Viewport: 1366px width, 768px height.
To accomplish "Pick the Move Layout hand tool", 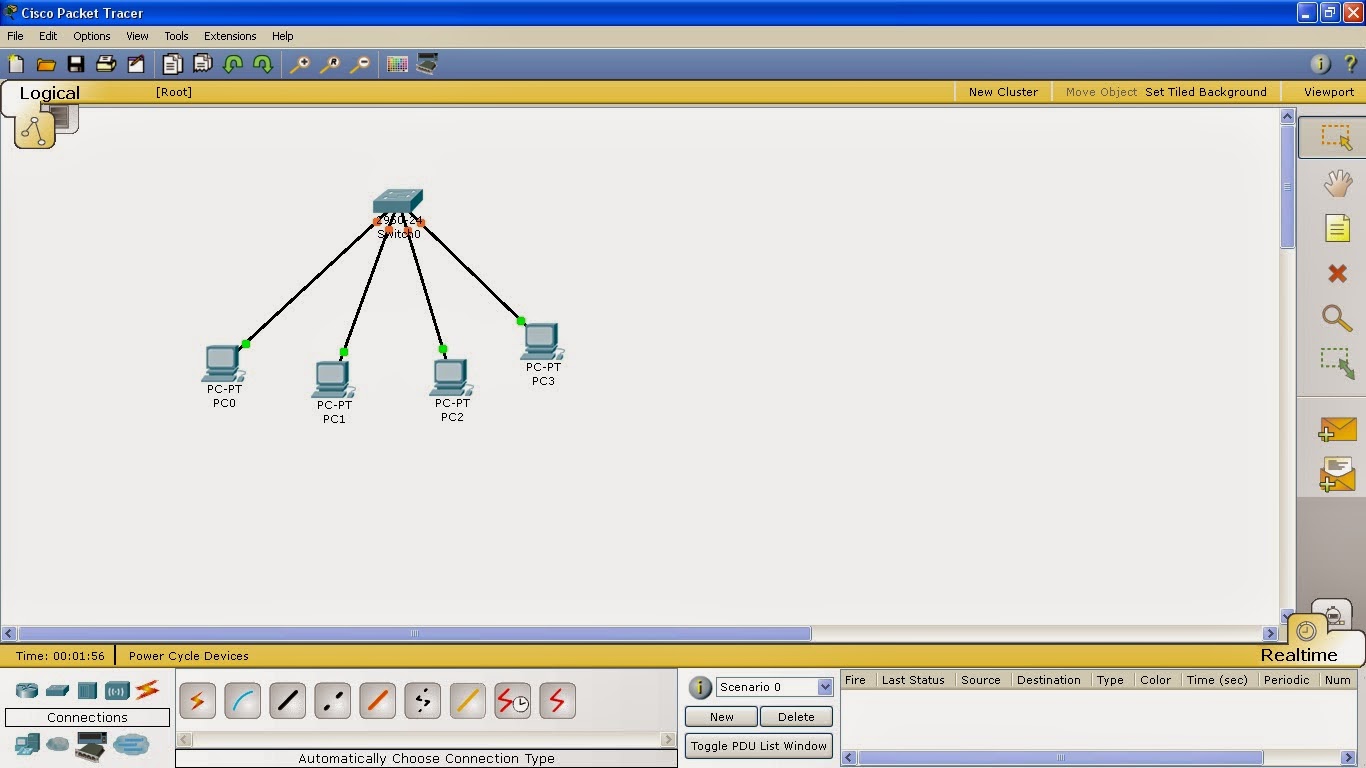I will tap(1337, 183).
